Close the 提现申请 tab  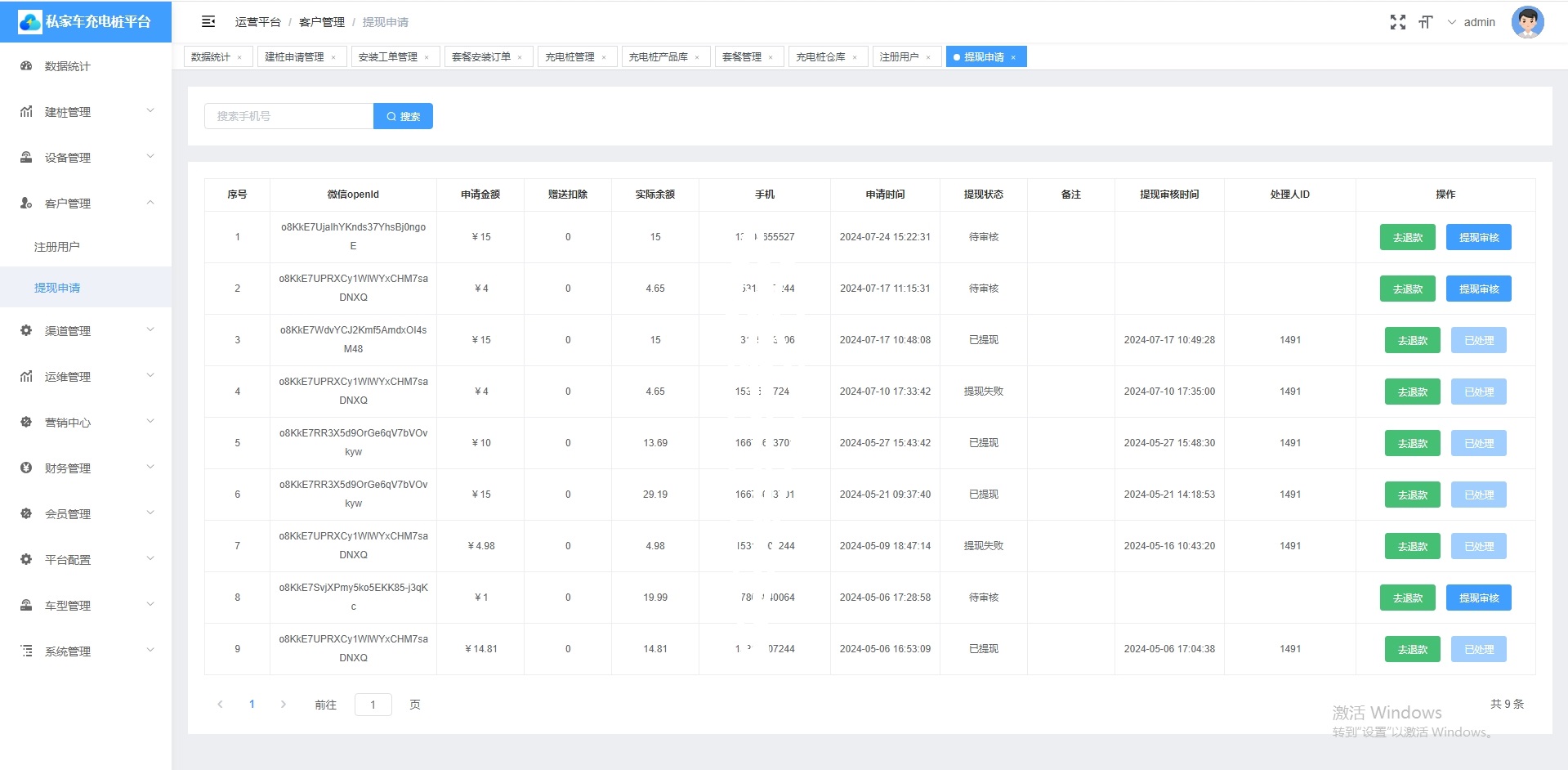[1013, 57]
